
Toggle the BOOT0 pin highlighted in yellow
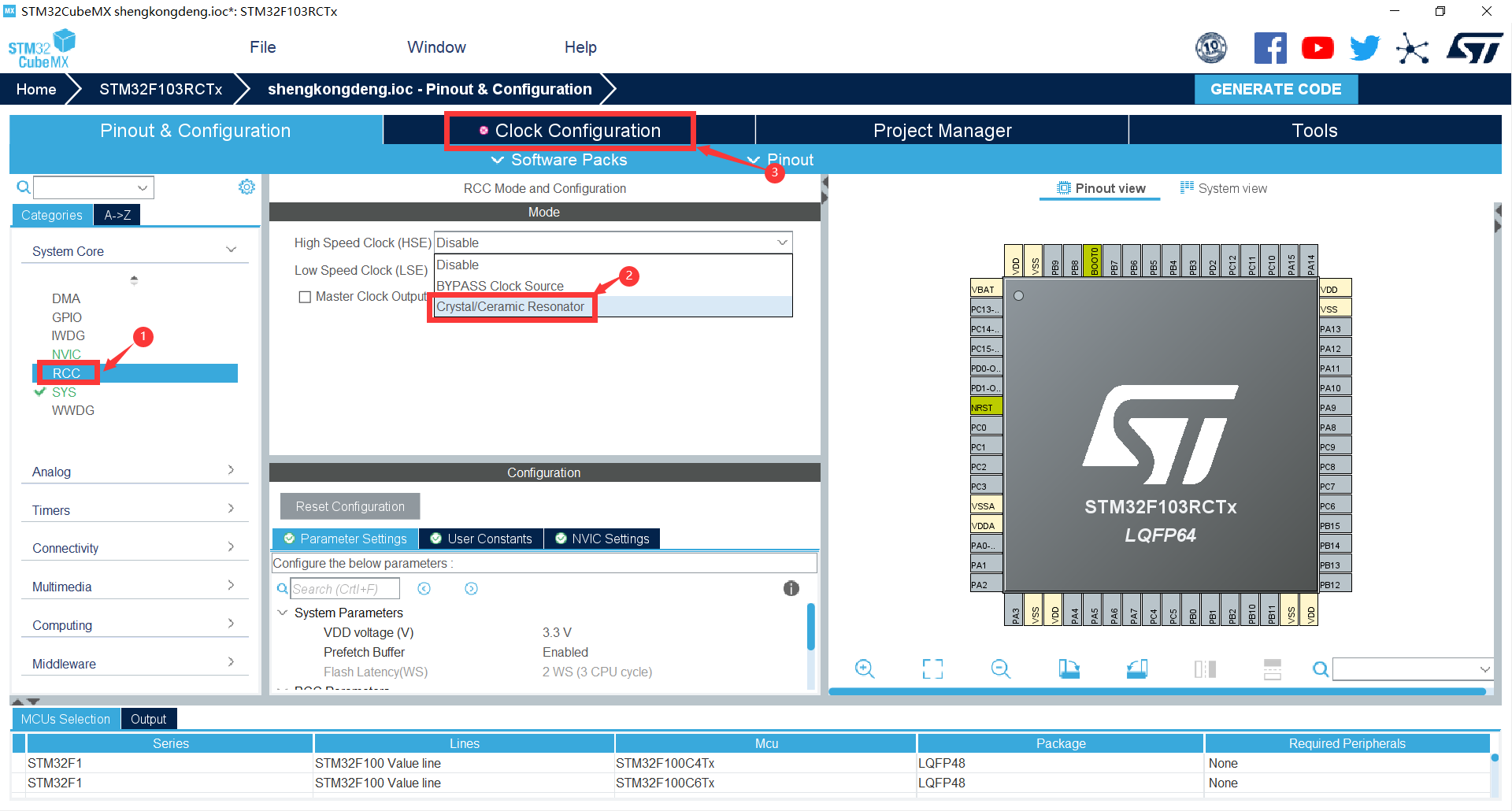pyautogui.click(x=1094, y=261)
